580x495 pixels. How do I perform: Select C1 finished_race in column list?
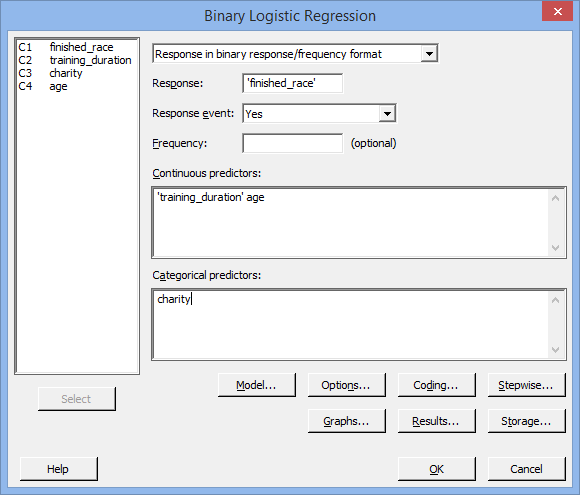tap(77, 47)
